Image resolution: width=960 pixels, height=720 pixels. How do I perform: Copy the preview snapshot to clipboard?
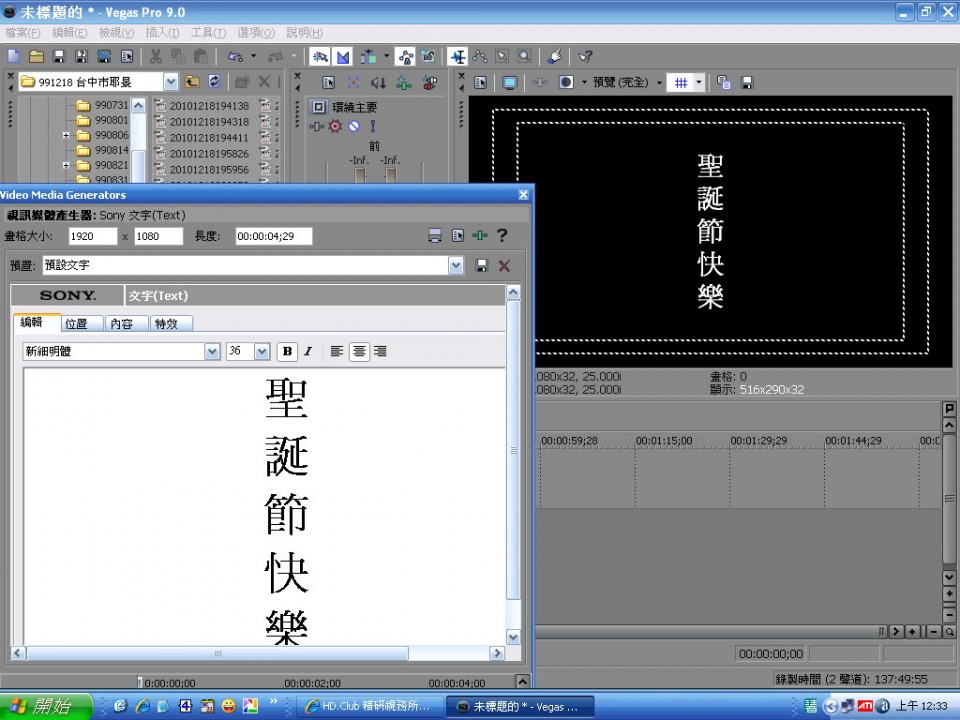724,82
